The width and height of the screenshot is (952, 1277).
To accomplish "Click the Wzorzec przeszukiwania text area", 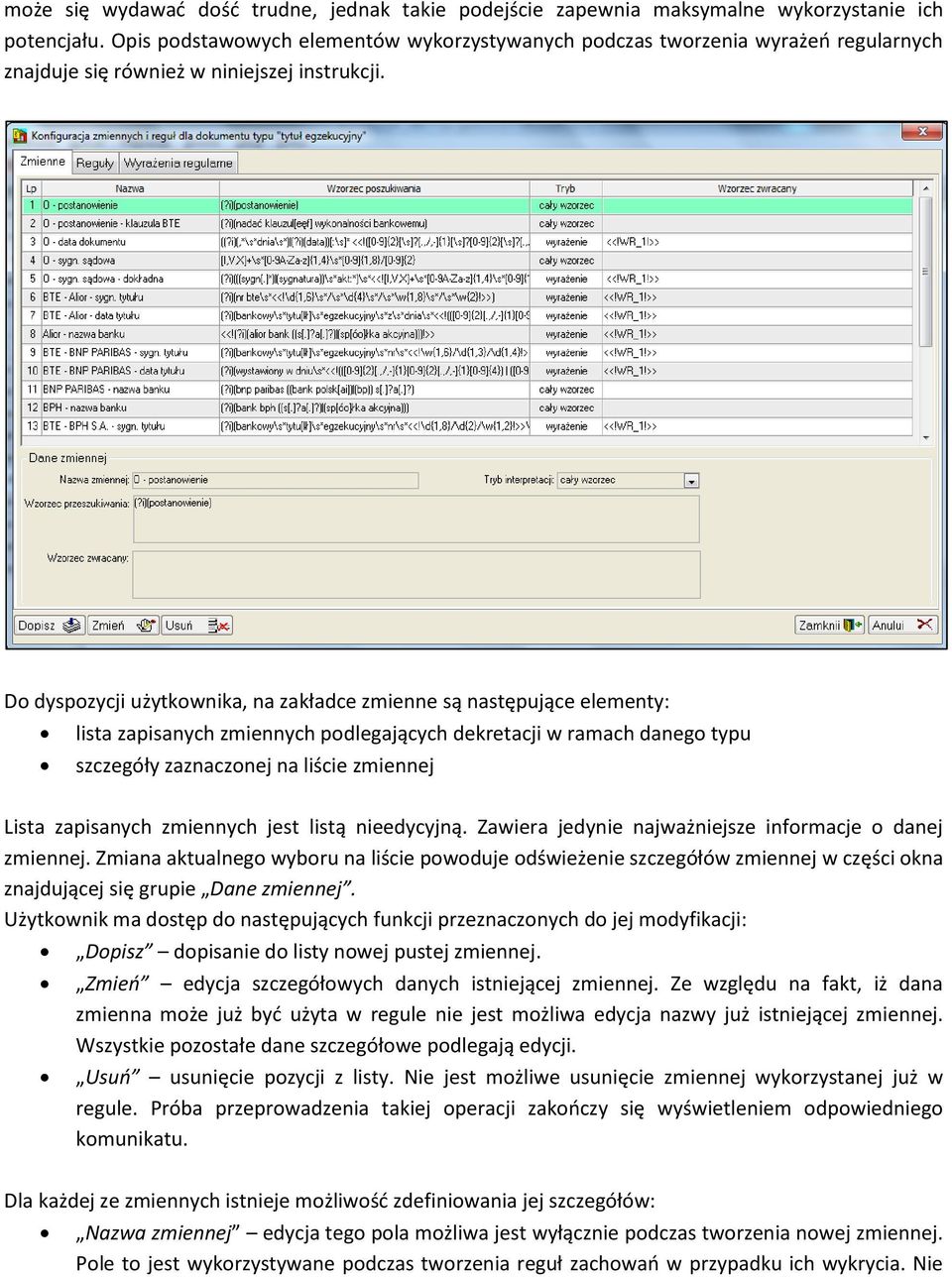I will point(416,519).
